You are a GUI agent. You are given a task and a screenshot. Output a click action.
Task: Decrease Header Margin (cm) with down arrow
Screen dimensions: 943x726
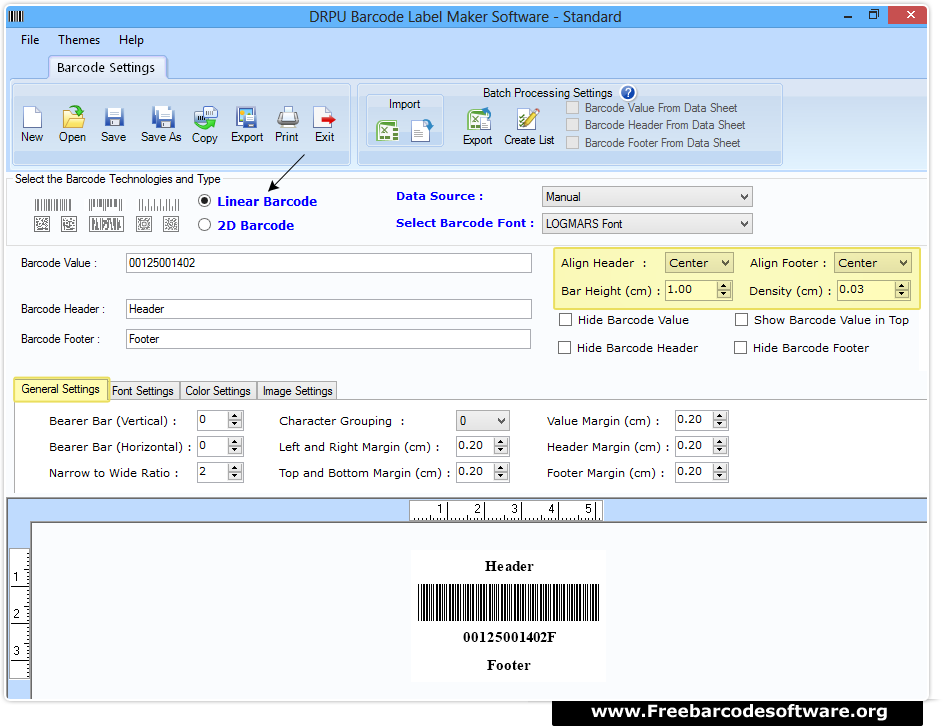pyautogui.click(x=720, y=451)
